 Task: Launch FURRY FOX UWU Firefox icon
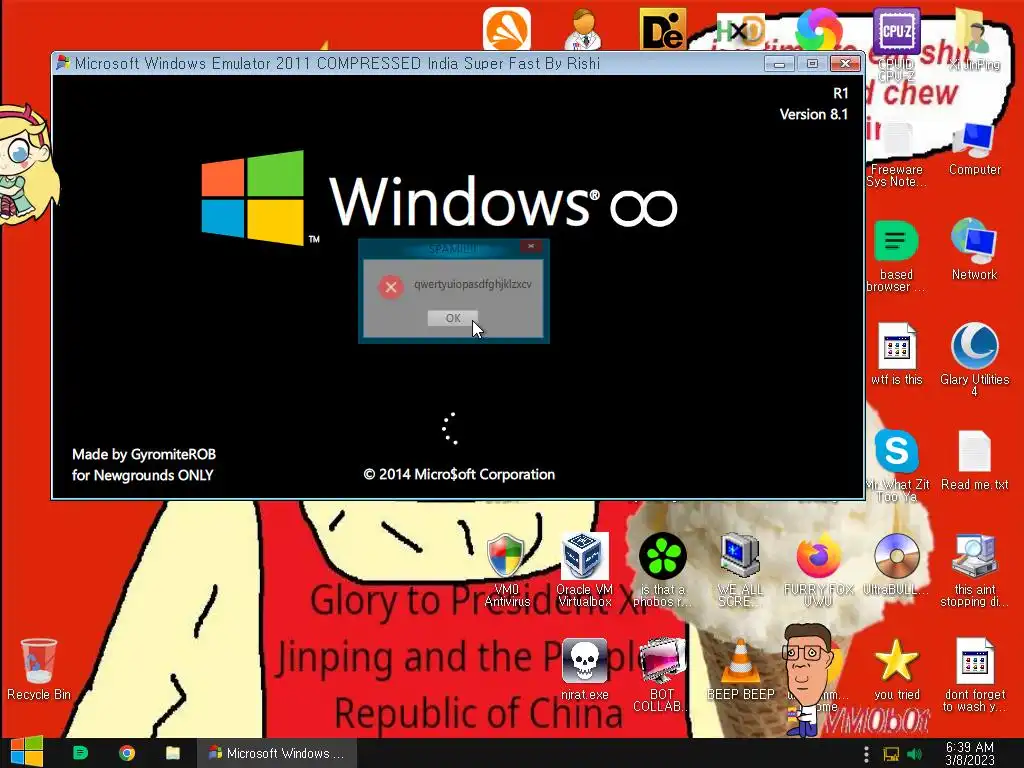[x=818, y=569]
